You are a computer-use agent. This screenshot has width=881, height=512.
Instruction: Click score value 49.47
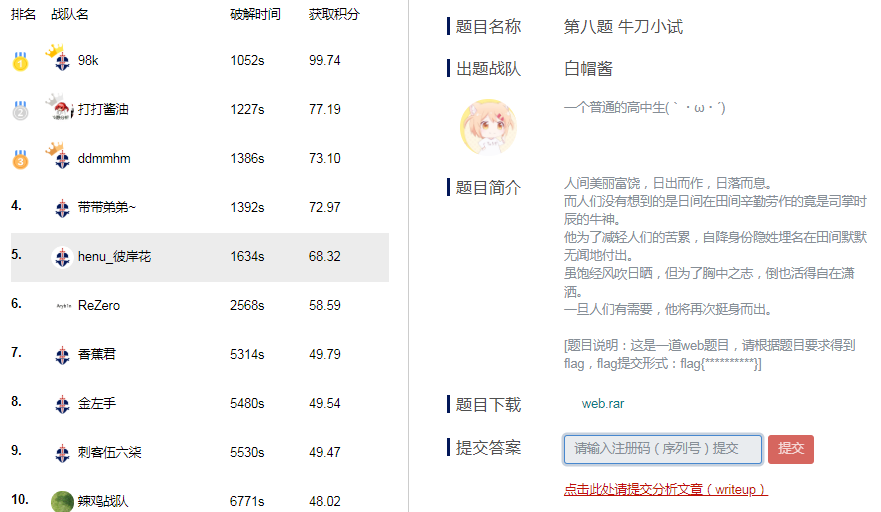coord(325,452)
